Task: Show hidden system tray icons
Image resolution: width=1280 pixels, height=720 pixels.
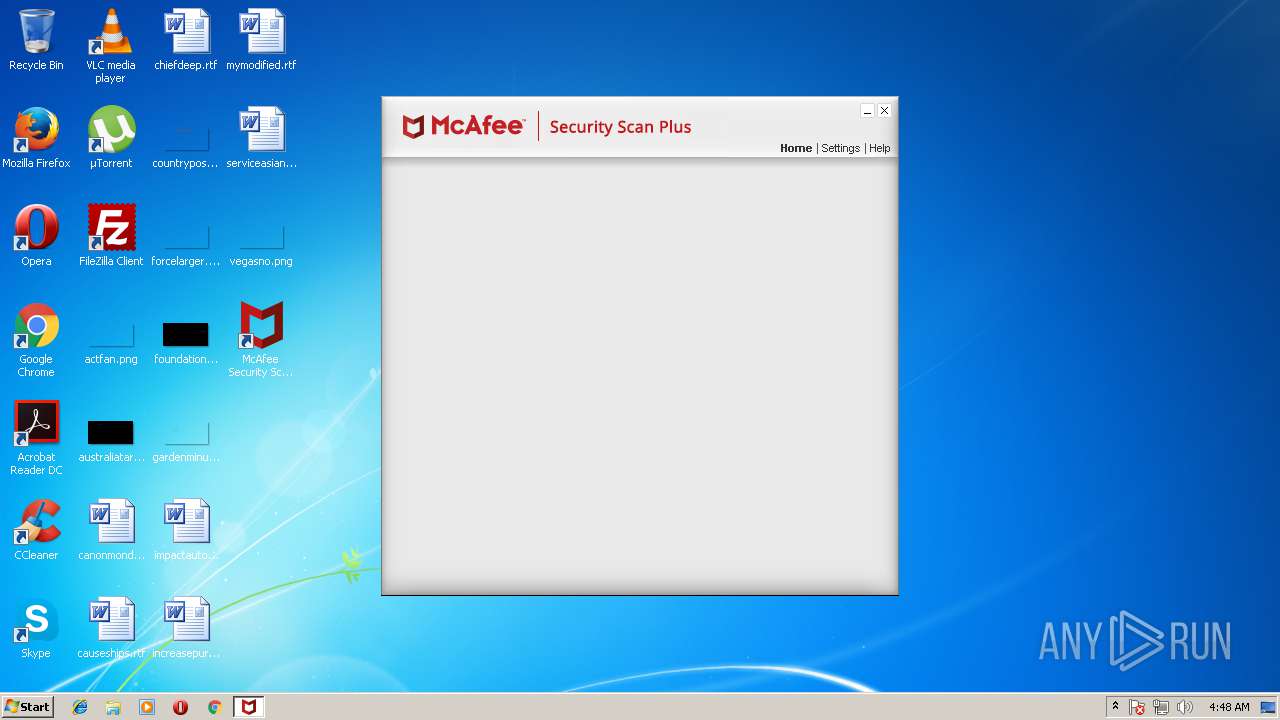Action: (x=1115, y=707)
